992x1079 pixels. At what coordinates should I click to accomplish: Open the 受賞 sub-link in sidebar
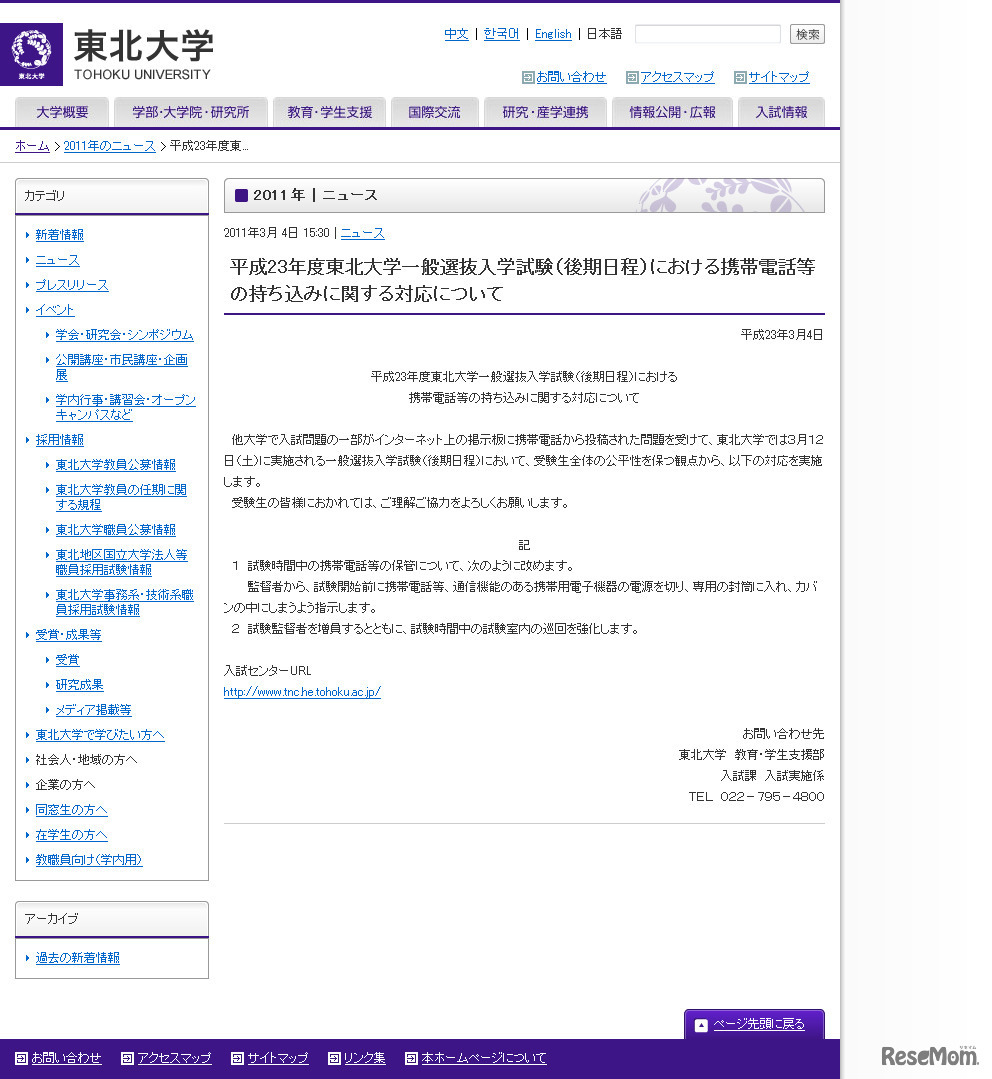(67, 660)
